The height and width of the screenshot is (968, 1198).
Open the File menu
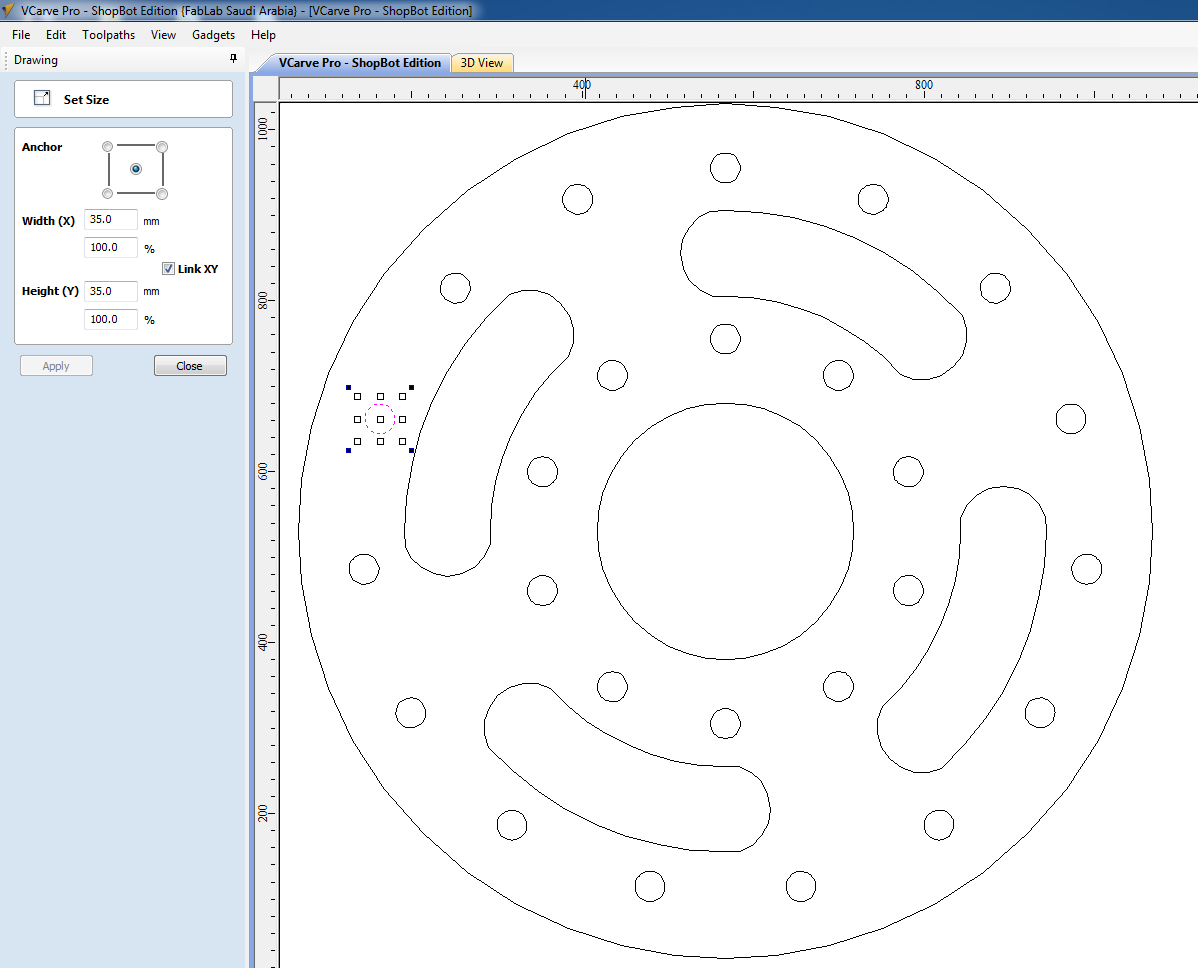coord(20,34)
